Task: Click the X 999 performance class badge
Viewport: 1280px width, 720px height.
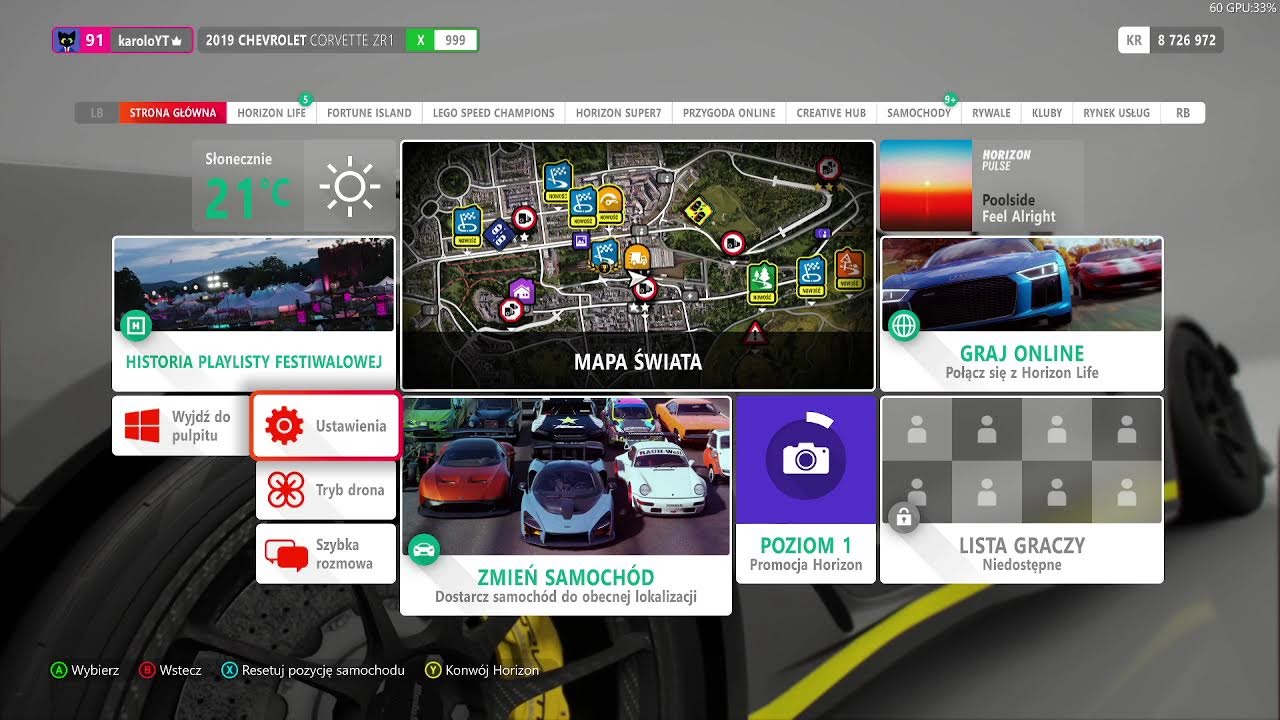Action: click(442, 41)
